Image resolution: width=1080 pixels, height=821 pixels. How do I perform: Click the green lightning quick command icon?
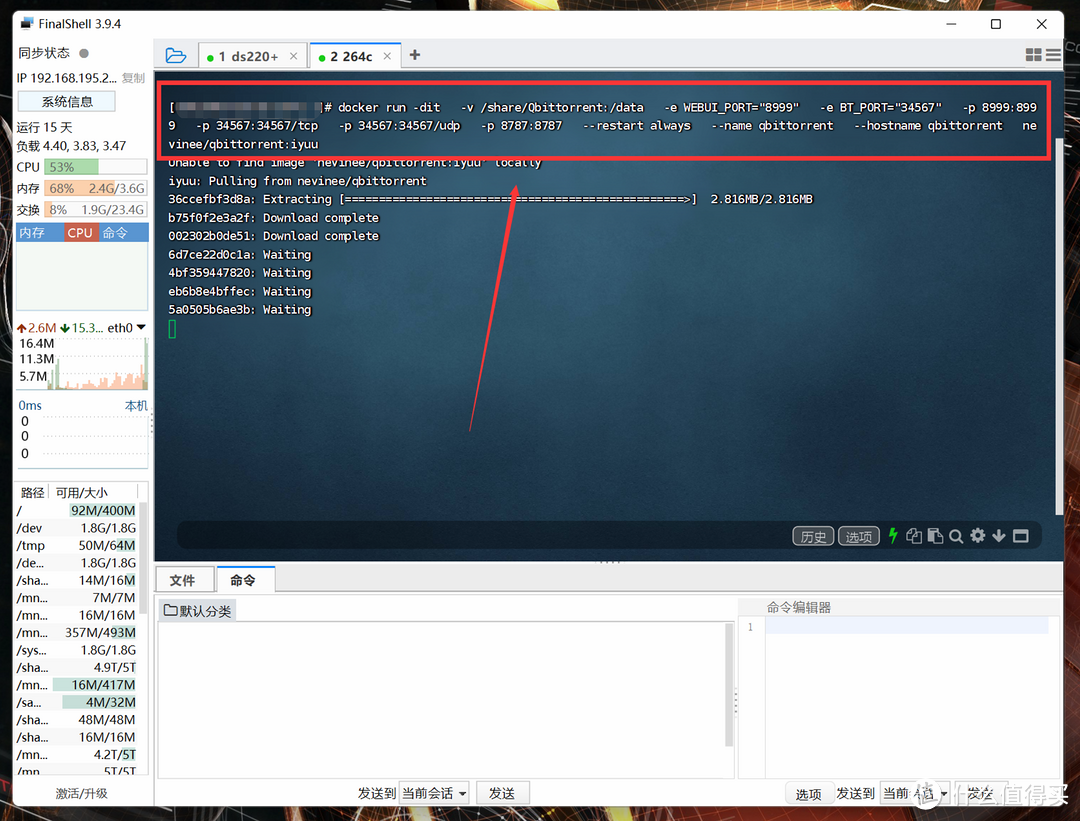tap(893, 536)
